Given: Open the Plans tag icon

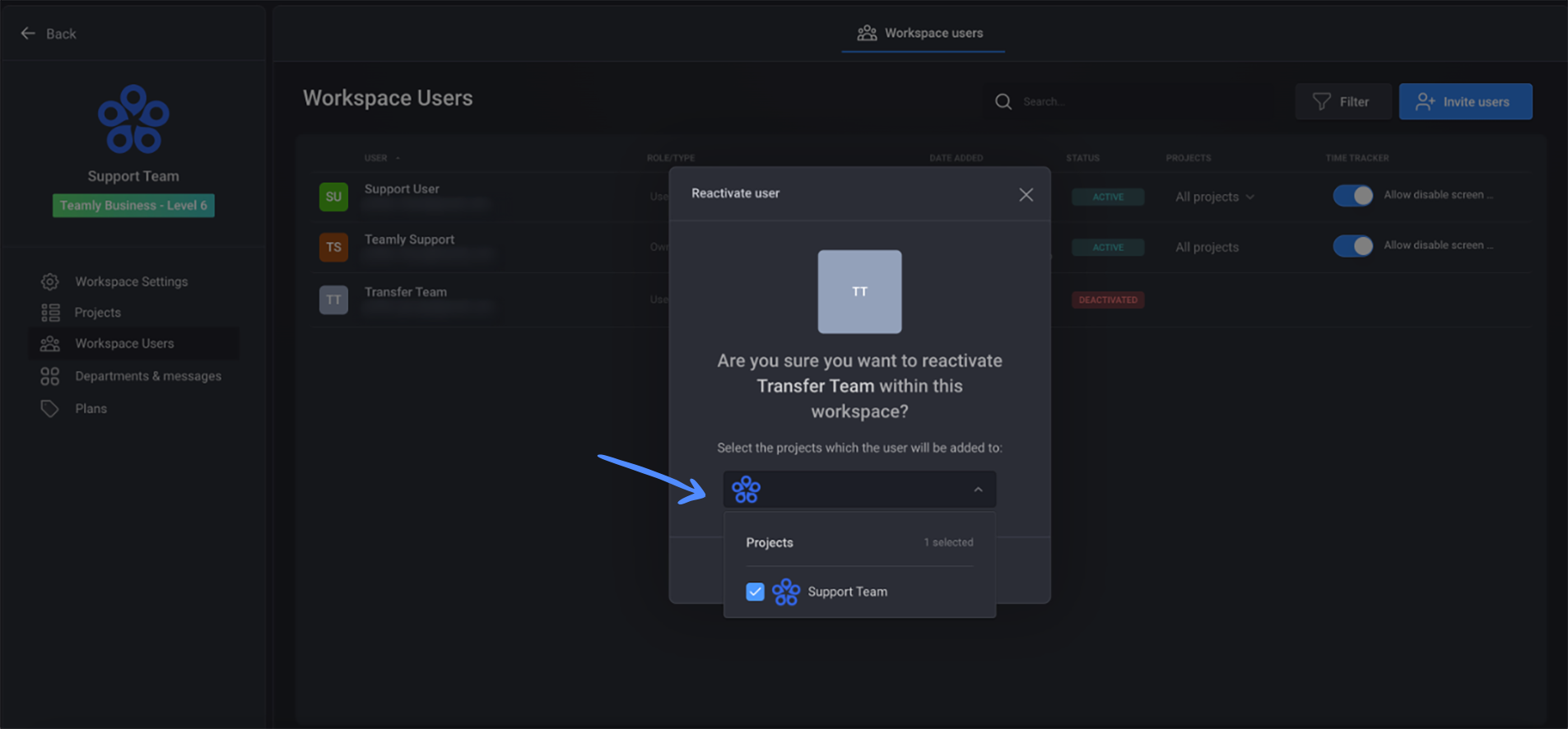Looking at the screenshot, I should pos(50,408).
